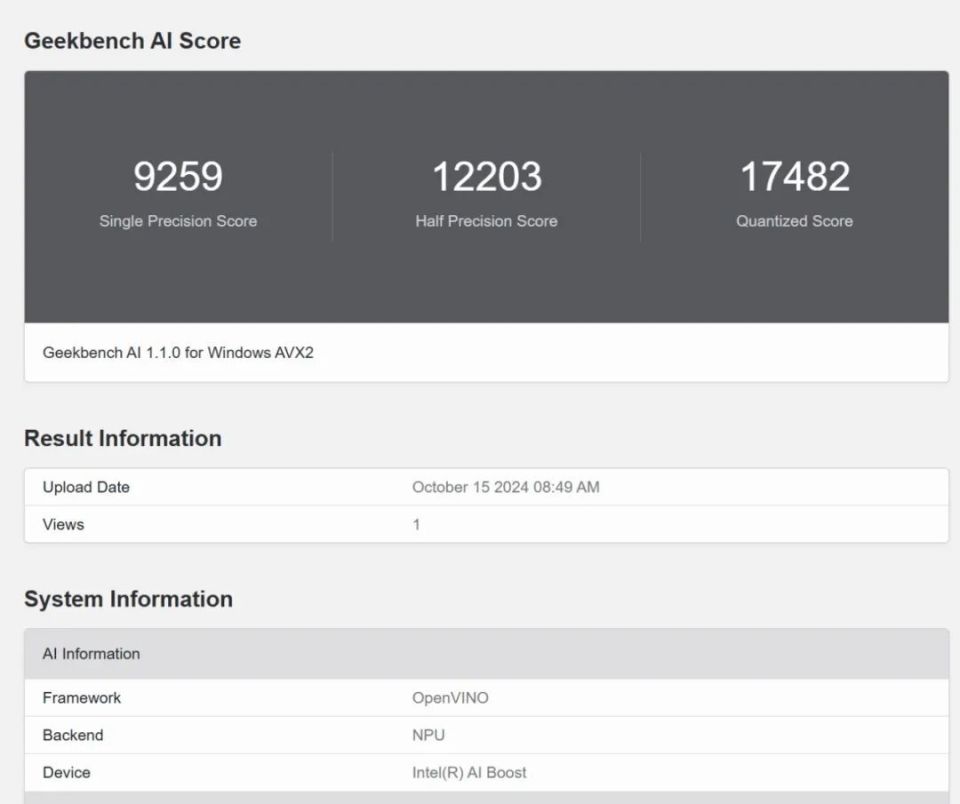Click the Upload Date label

tap(86, 487)
